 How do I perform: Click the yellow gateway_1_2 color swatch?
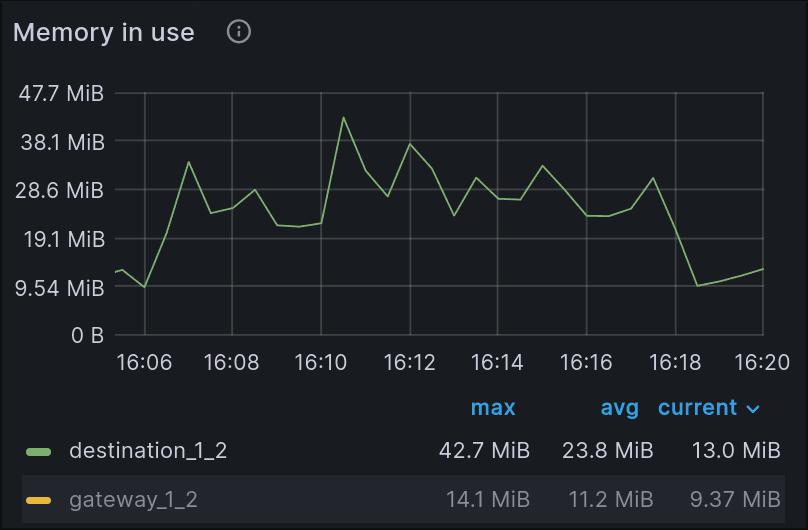(x=39, y=500)
